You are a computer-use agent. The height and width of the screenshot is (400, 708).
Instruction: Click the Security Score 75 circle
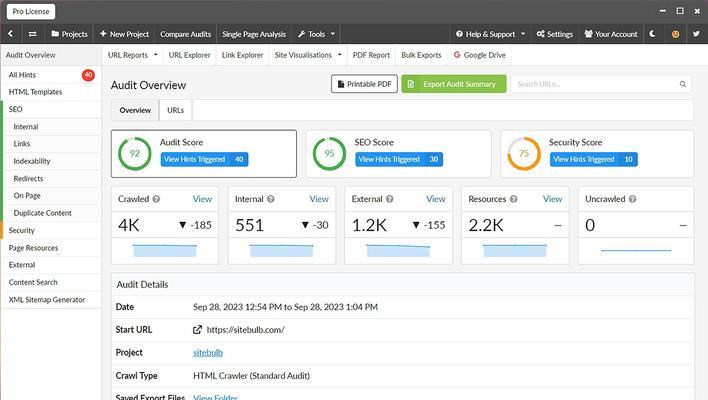[524, 153]
